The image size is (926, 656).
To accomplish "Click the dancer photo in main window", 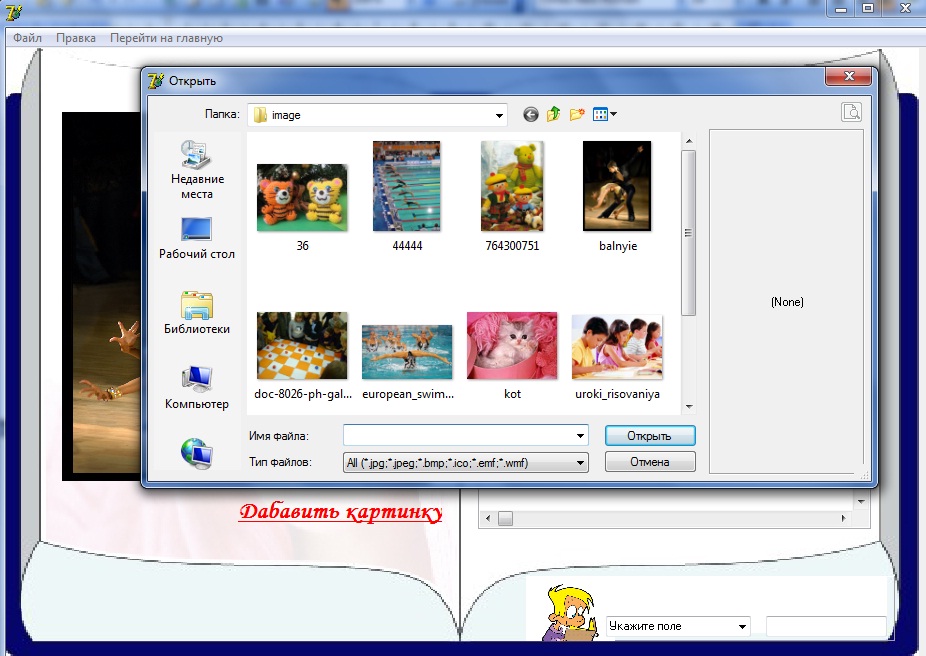I will click(x=102, y=295).
